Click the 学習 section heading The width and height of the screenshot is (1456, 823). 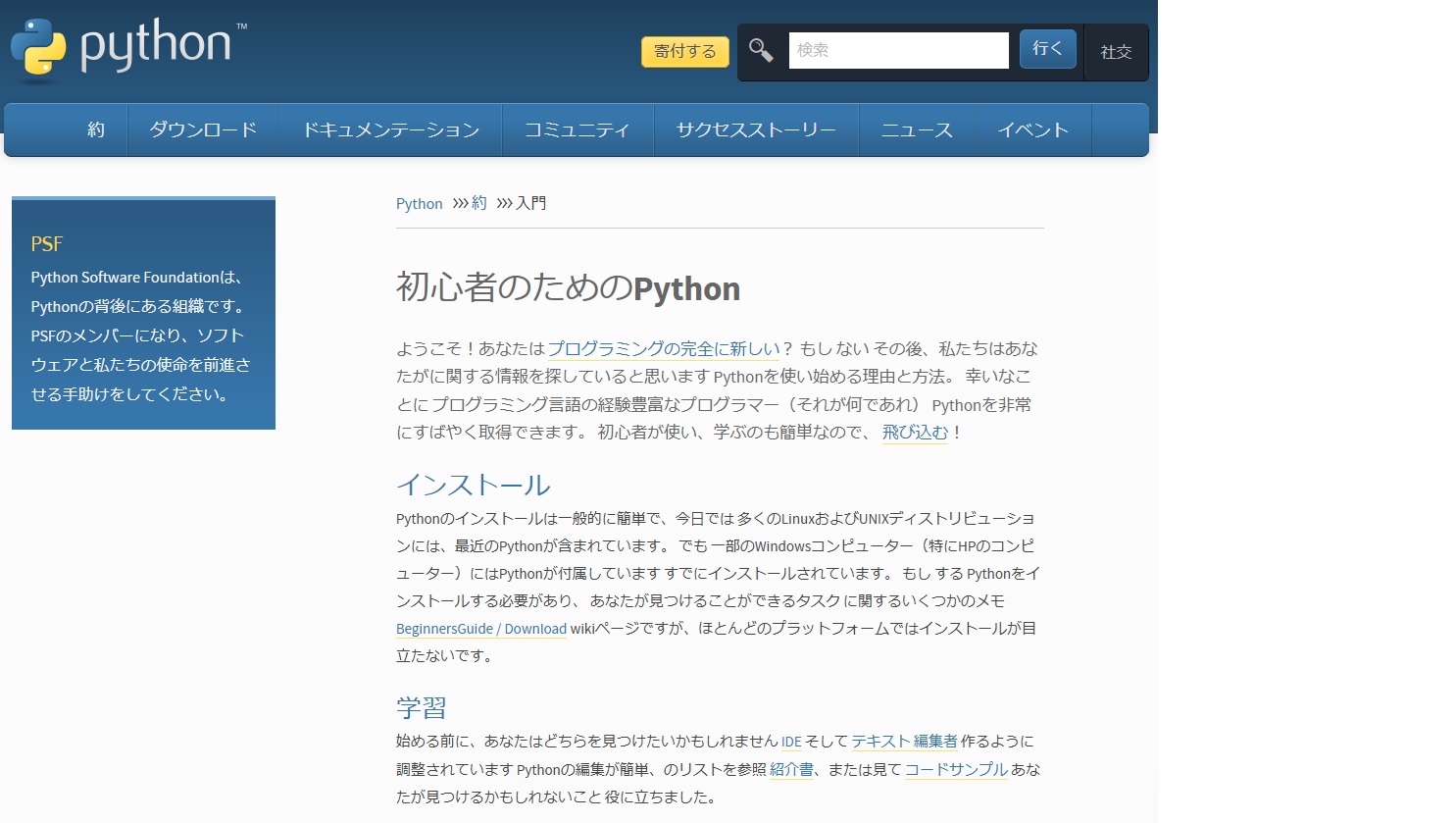pos(422,707)
